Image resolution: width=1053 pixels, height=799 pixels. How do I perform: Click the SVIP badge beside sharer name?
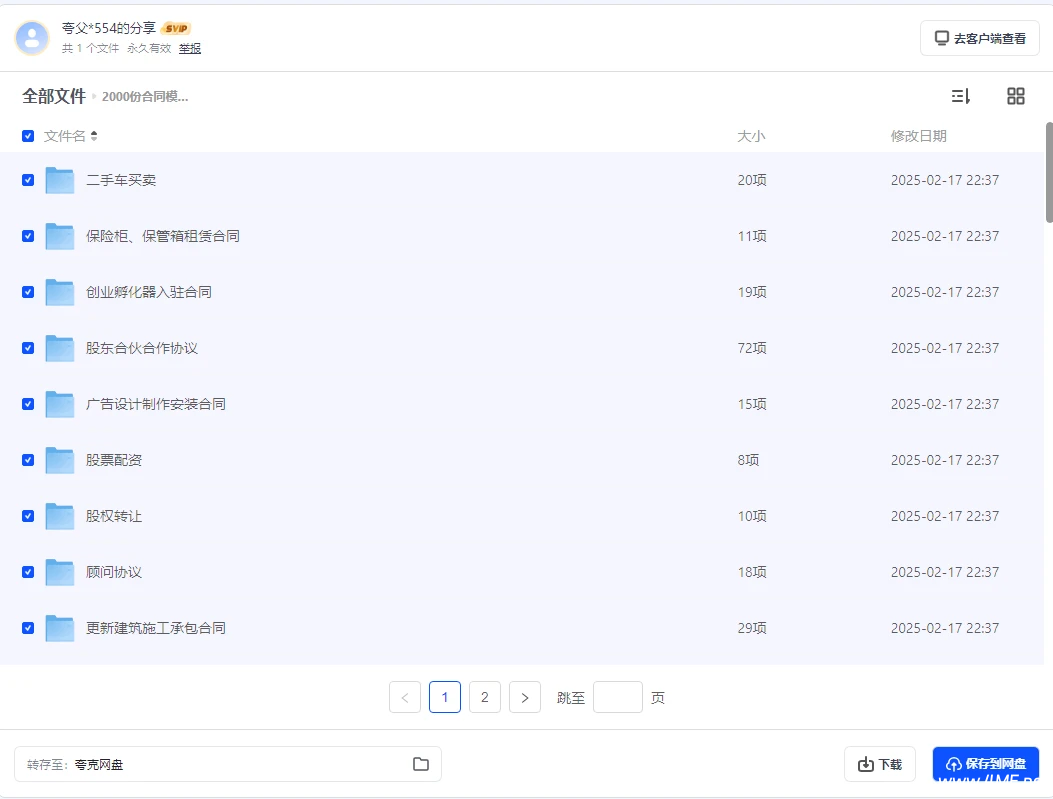click(x=174, y=27)
